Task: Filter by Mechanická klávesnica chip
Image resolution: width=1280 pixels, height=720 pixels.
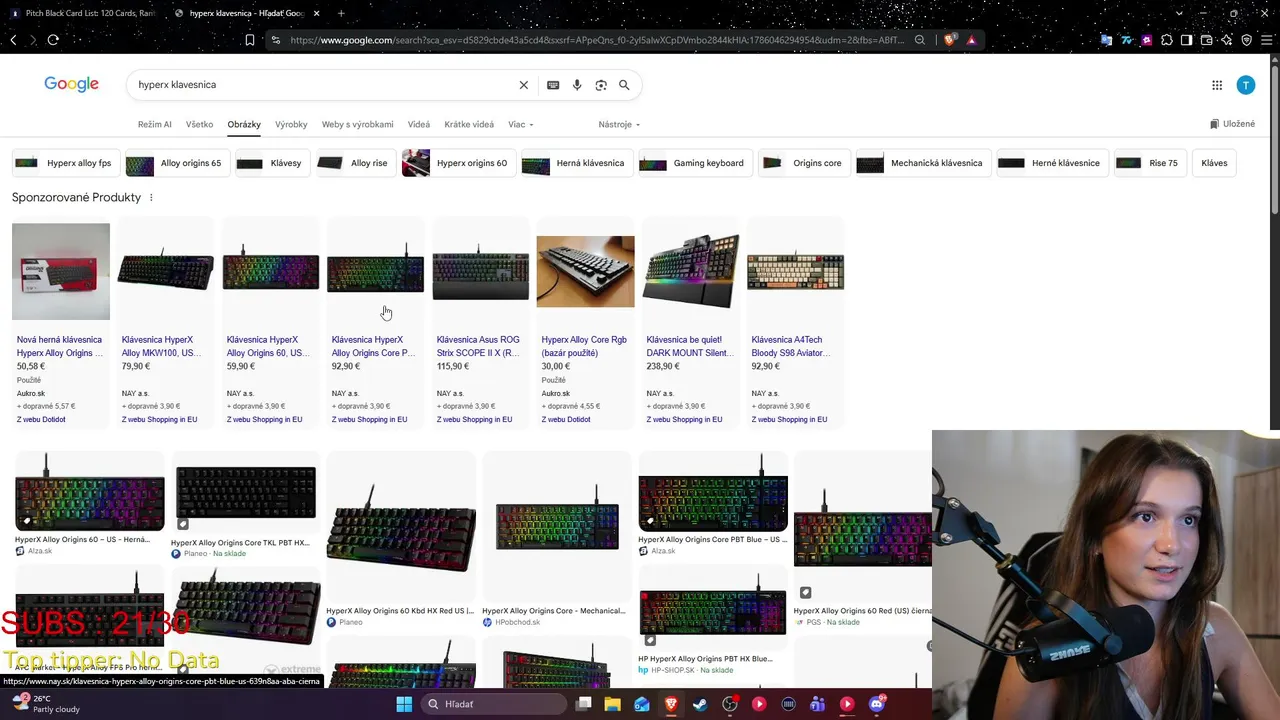Action: (x=924, y=163)
